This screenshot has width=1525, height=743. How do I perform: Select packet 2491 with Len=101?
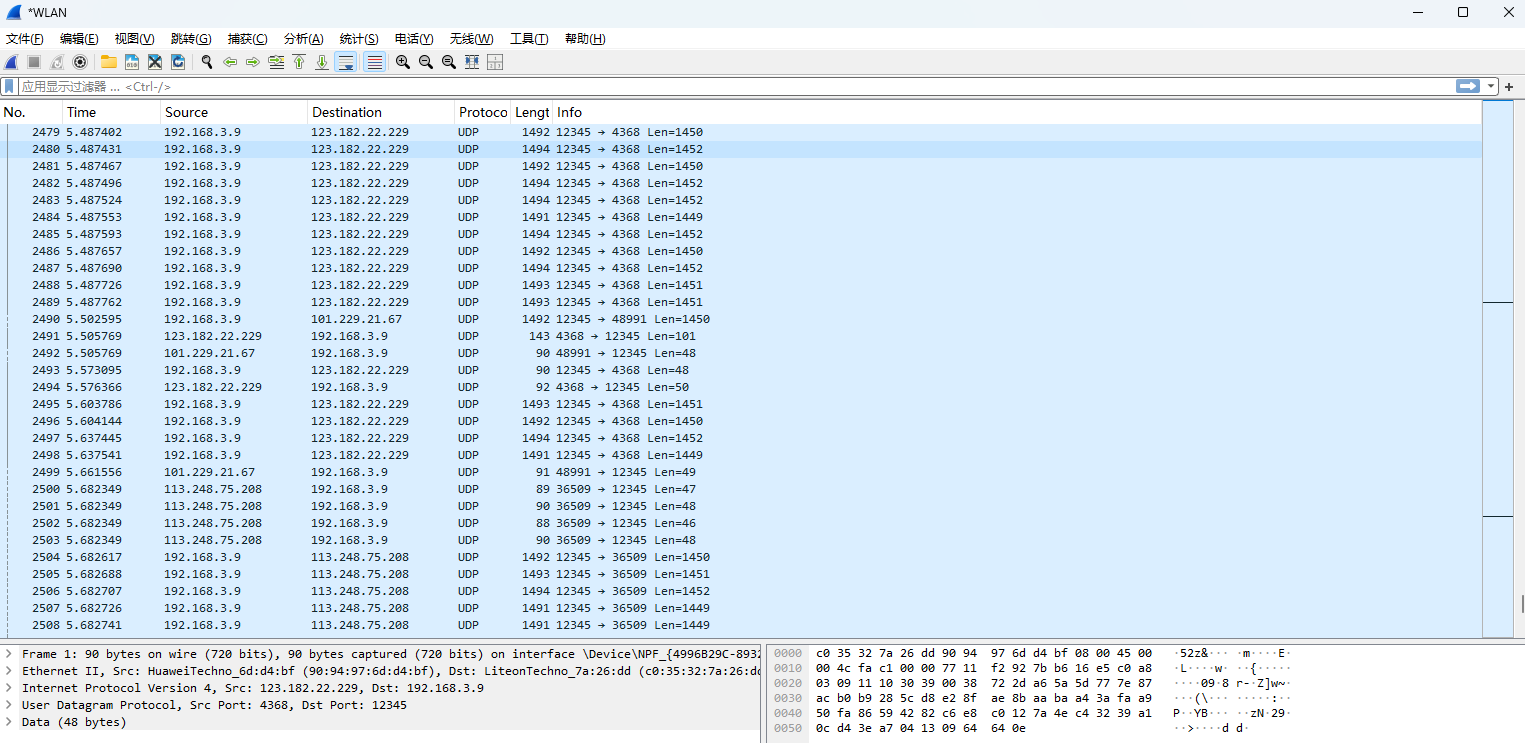(741, 336)
